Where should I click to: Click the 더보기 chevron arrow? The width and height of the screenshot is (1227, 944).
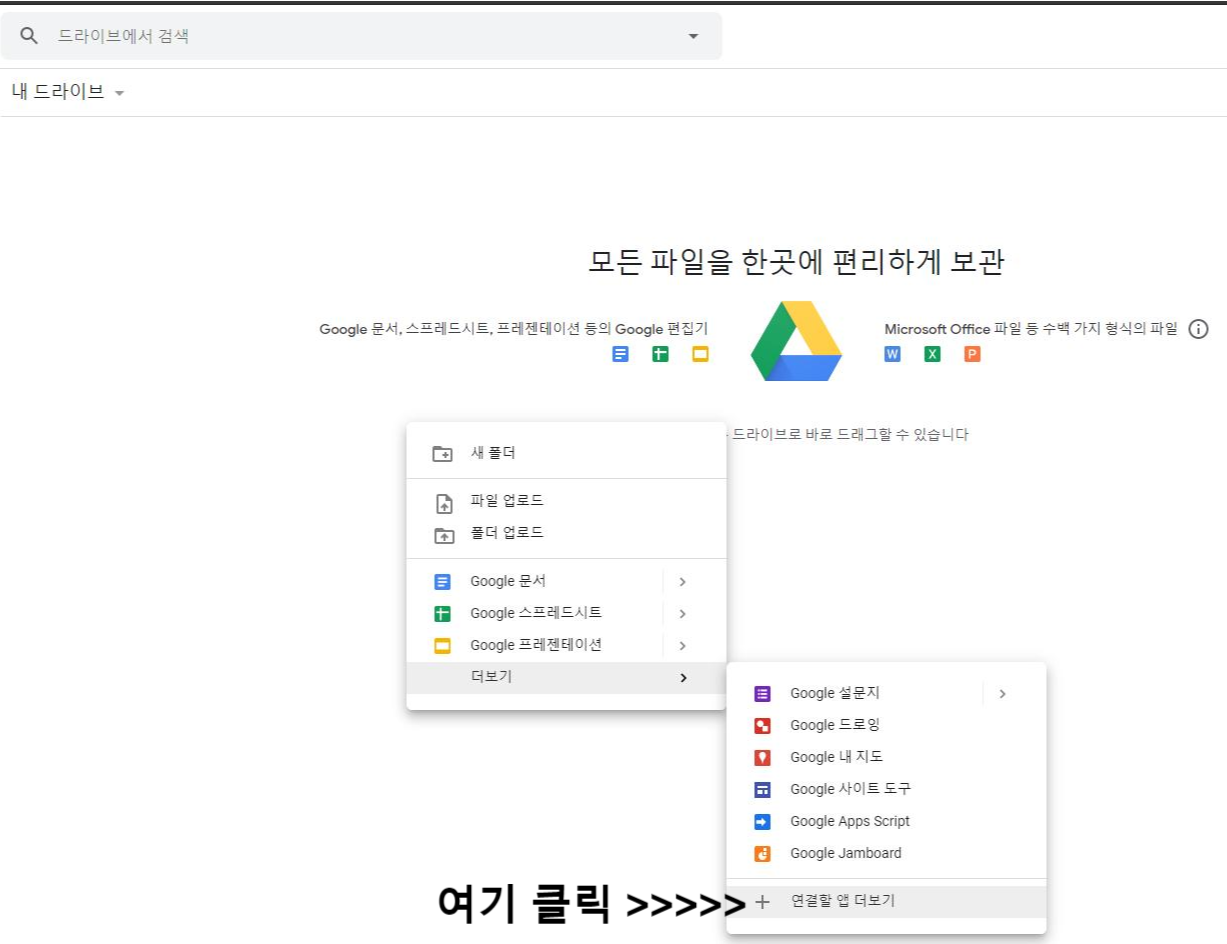(683, 678)
